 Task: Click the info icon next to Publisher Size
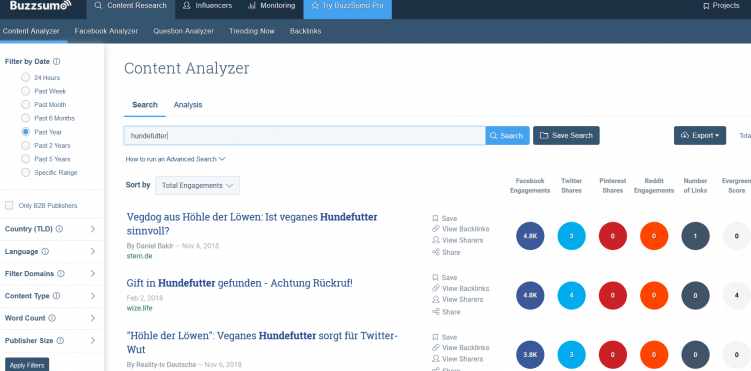[60, 340]
